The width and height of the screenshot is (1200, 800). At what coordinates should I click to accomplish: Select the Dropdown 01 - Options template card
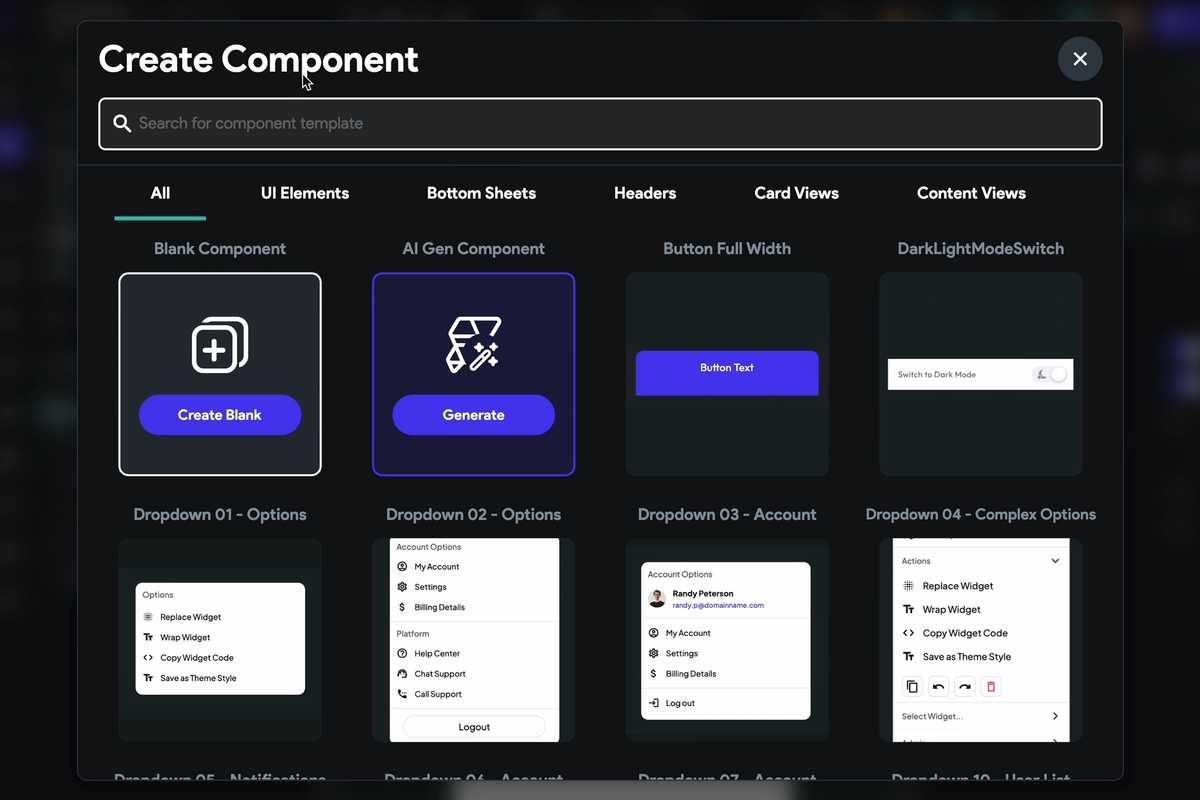(x=220, y=640)
